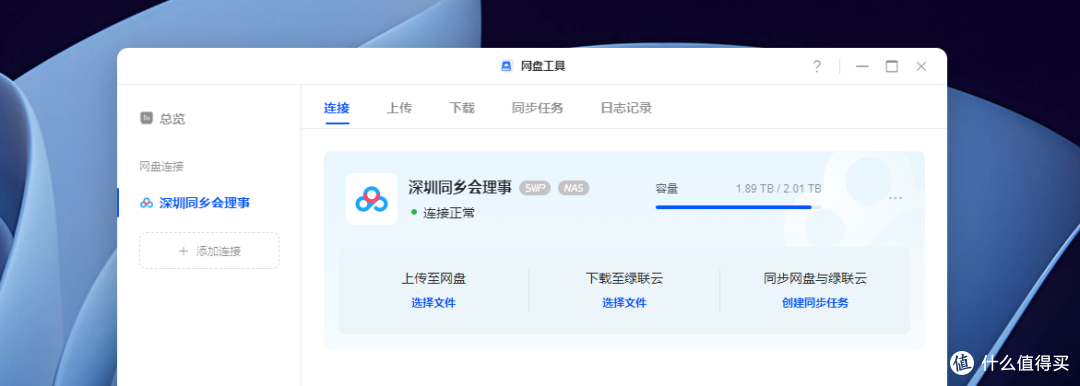Open the 日志记录 tab
The image size is (1080, 386).
click(x=626, y=108)
